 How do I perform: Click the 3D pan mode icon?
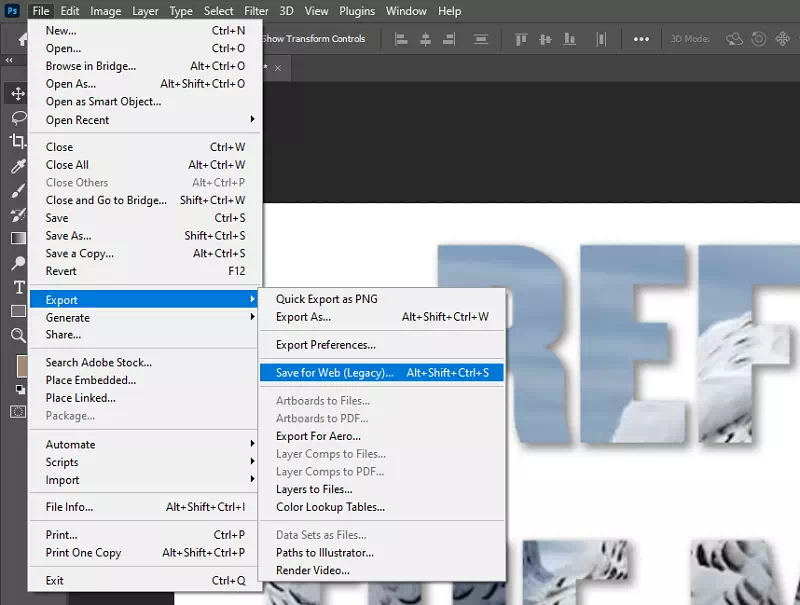(782, 39)
